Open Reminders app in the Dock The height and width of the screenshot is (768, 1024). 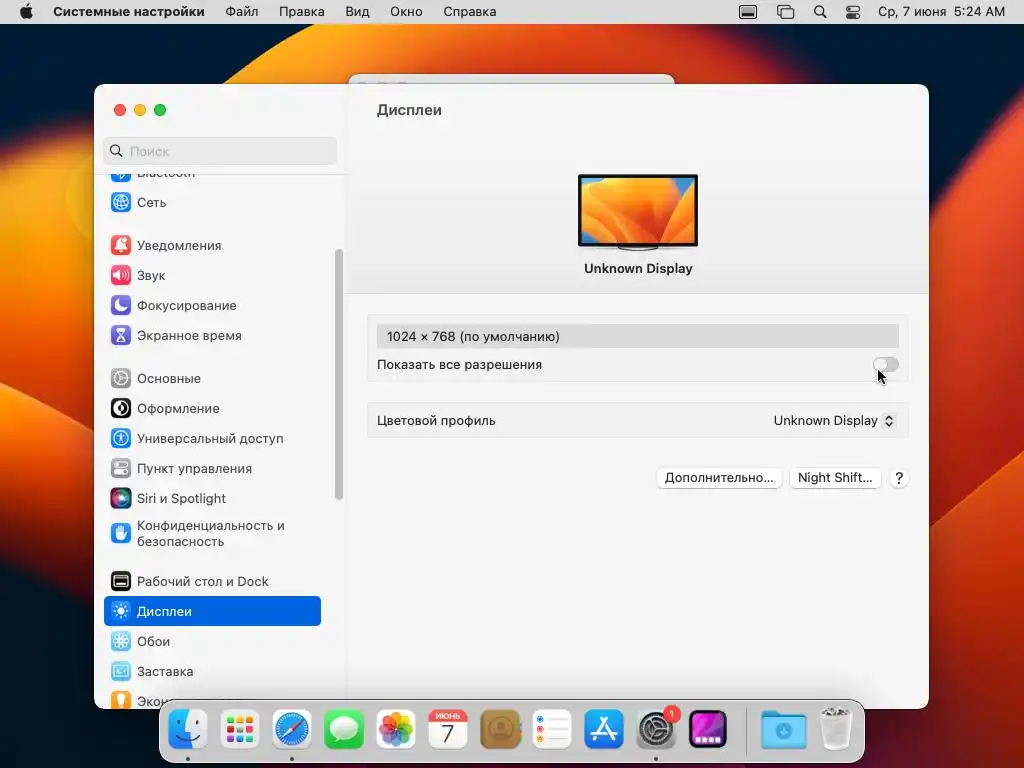[552, 729]
